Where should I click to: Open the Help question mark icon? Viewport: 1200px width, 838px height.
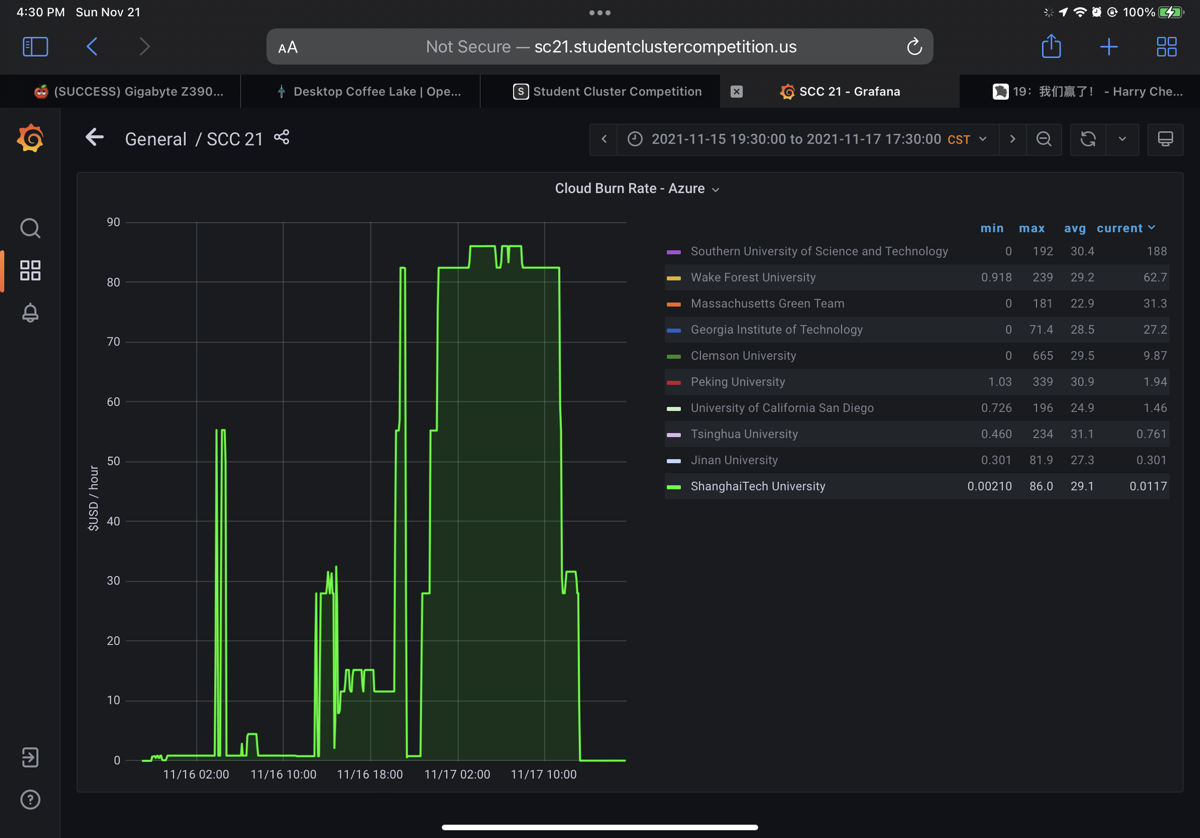click(30, 799)
